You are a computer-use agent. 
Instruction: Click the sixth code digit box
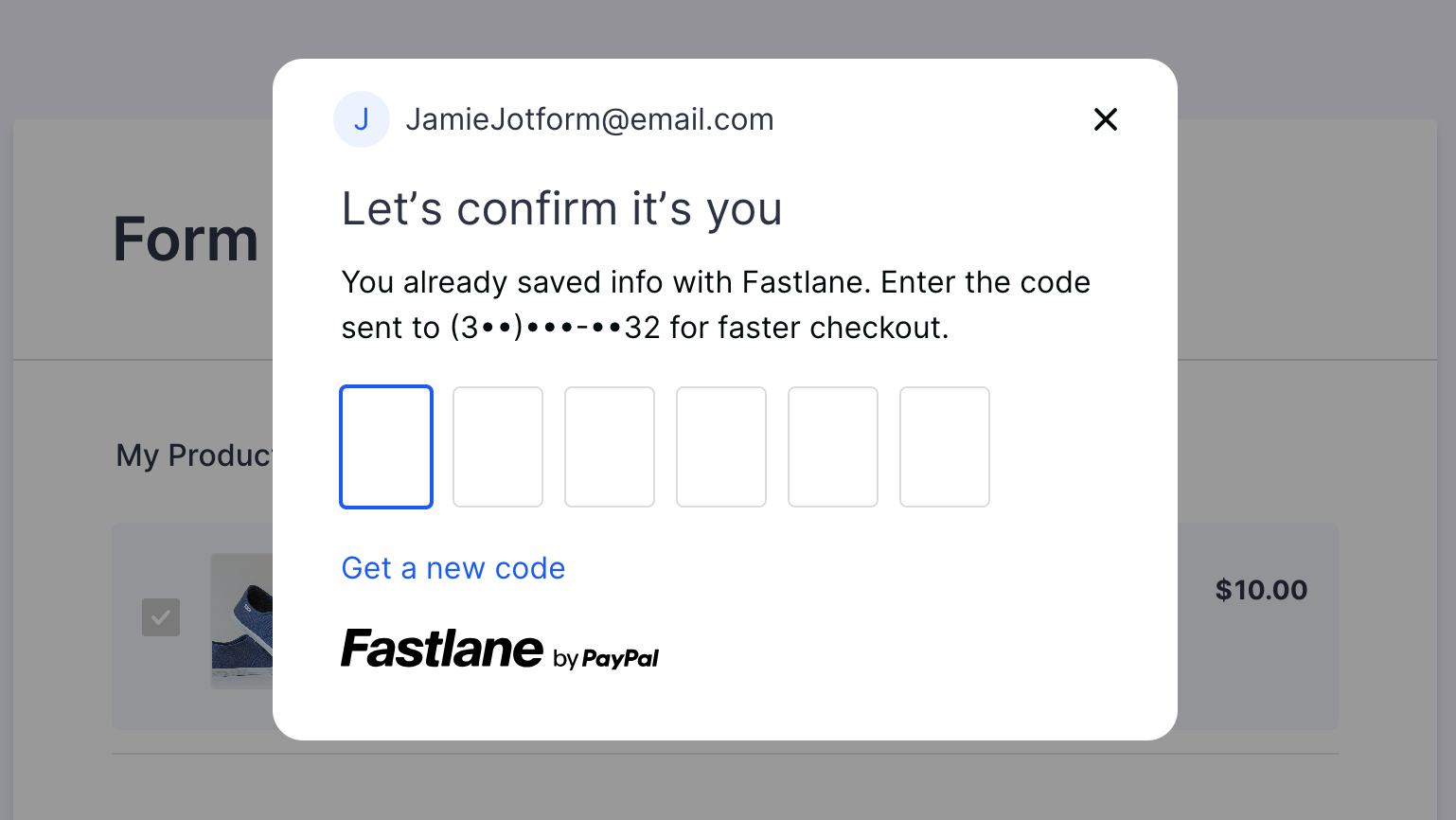coord(945,447)
